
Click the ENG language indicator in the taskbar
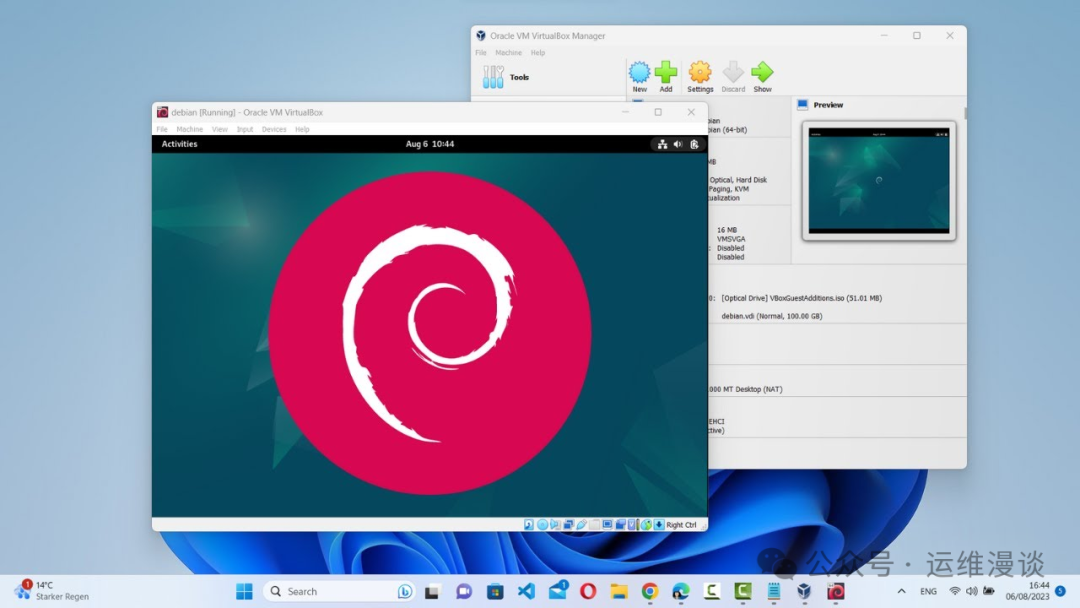(x=929, y=591)
